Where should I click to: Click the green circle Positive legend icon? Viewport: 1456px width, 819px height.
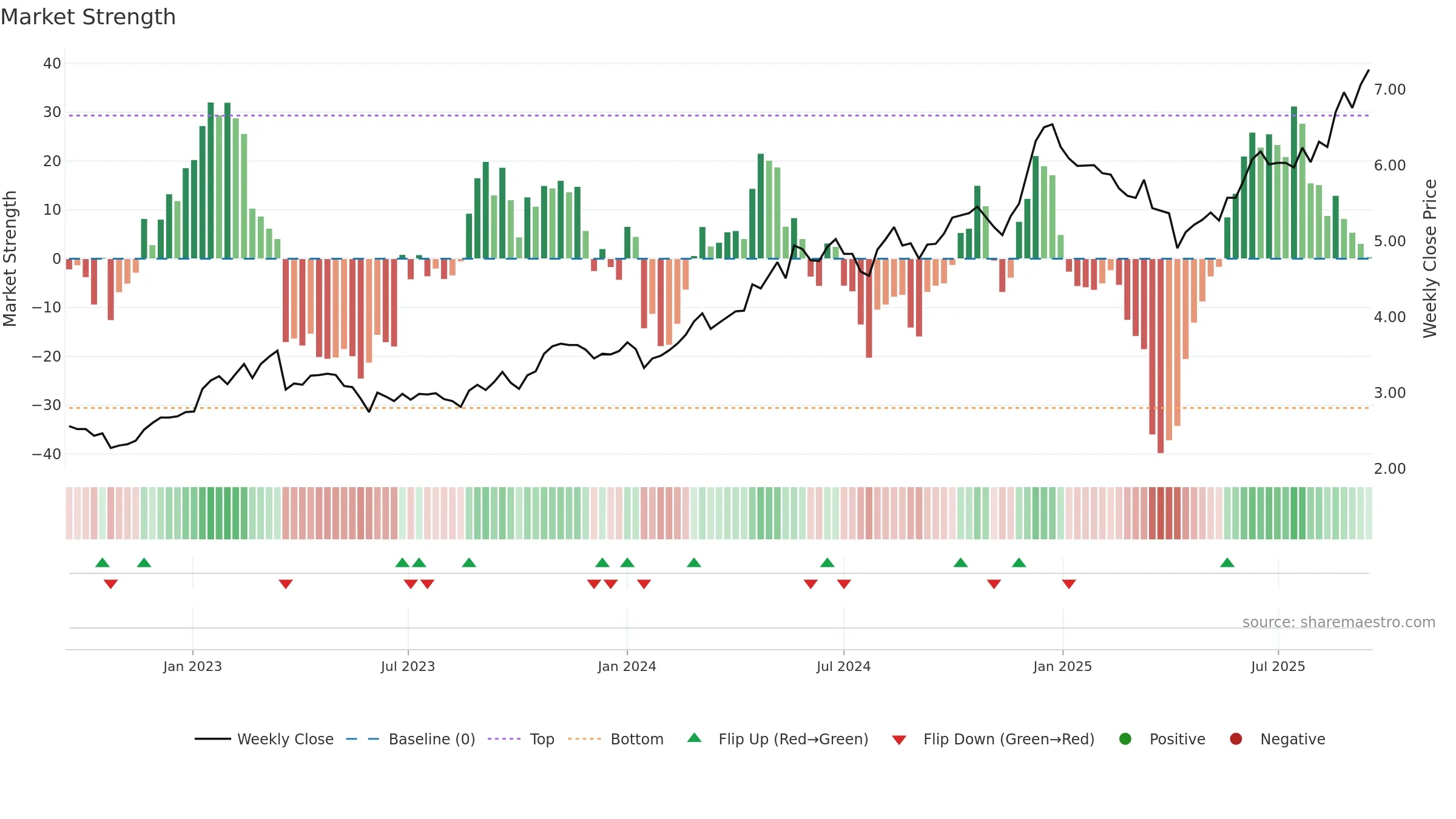pyautogui.click(x=1125, y=739)
